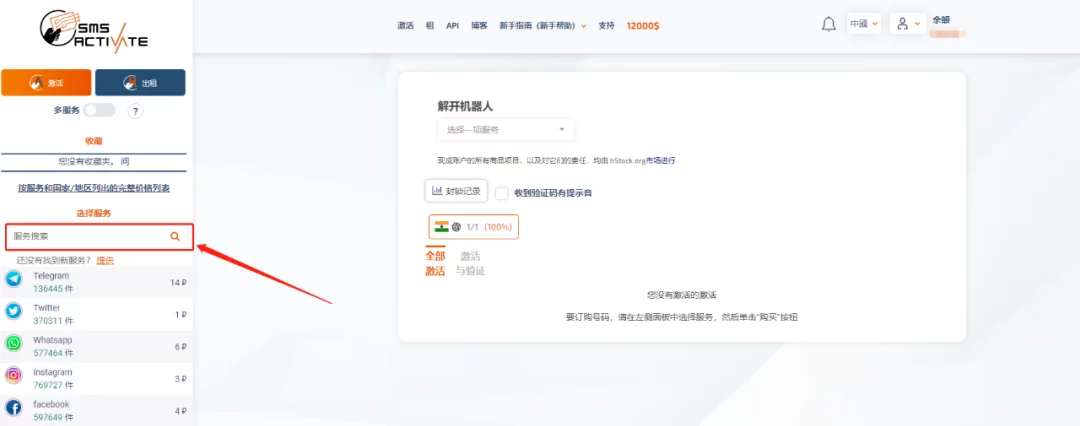Open the 选择一项服务 dropdown

506,130
